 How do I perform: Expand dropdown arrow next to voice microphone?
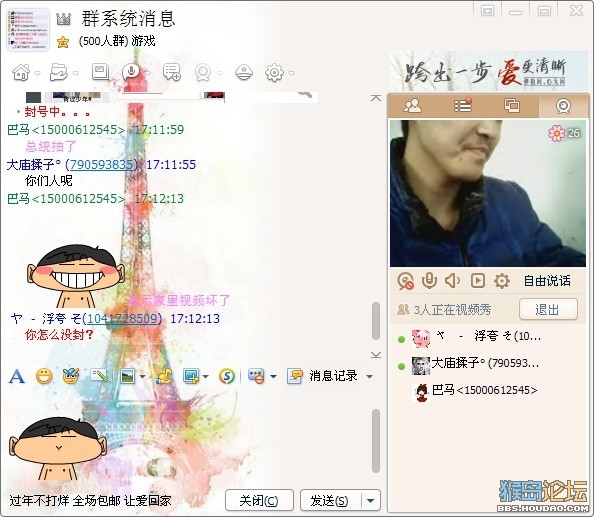point(148,73)
